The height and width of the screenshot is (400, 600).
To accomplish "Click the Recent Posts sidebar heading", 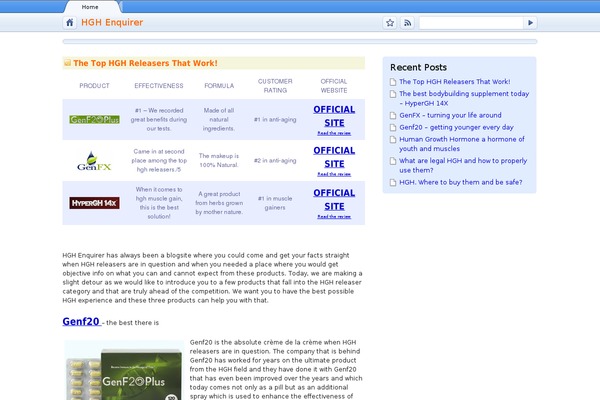I will click(419, 67).
